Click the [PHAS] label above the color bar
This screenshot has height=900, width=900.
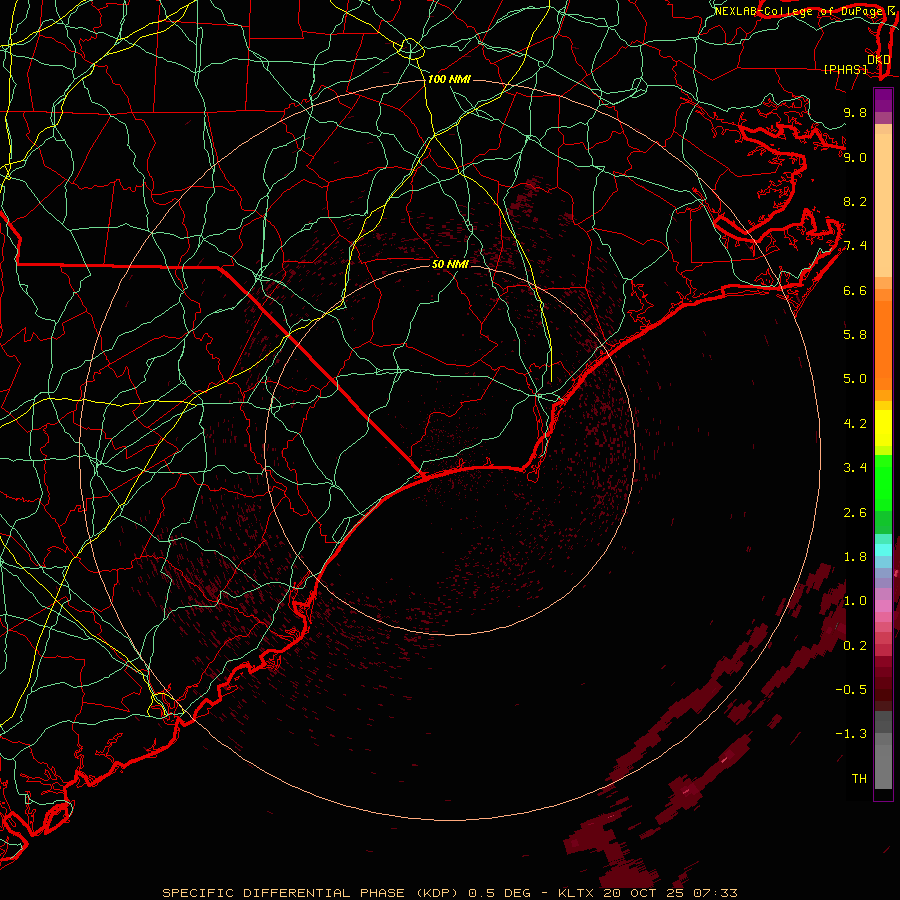[x=845, y=69]
